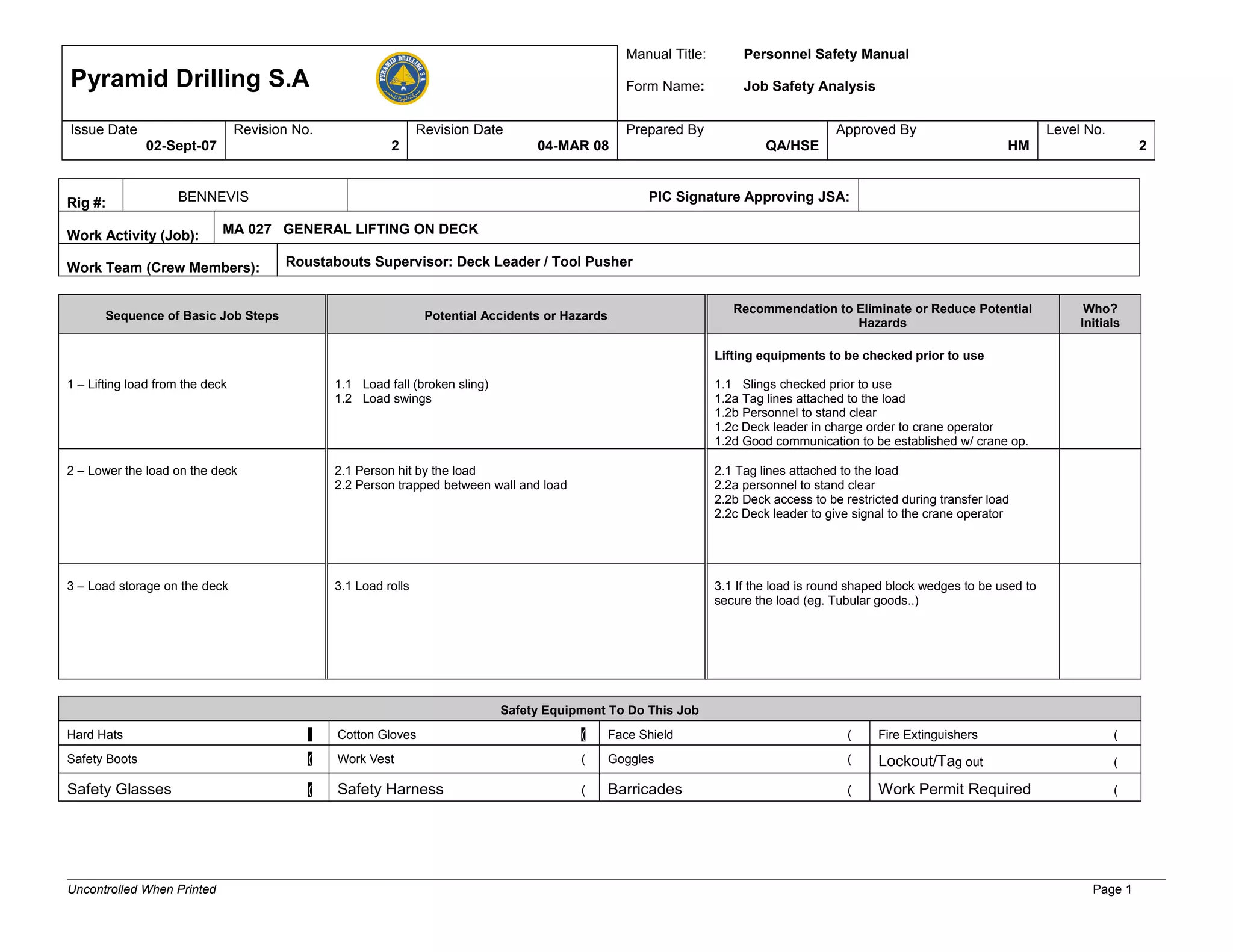The image size is (1233, 952).
Task: Click Who Initials cell for step 1
Action: (1099, 391)
